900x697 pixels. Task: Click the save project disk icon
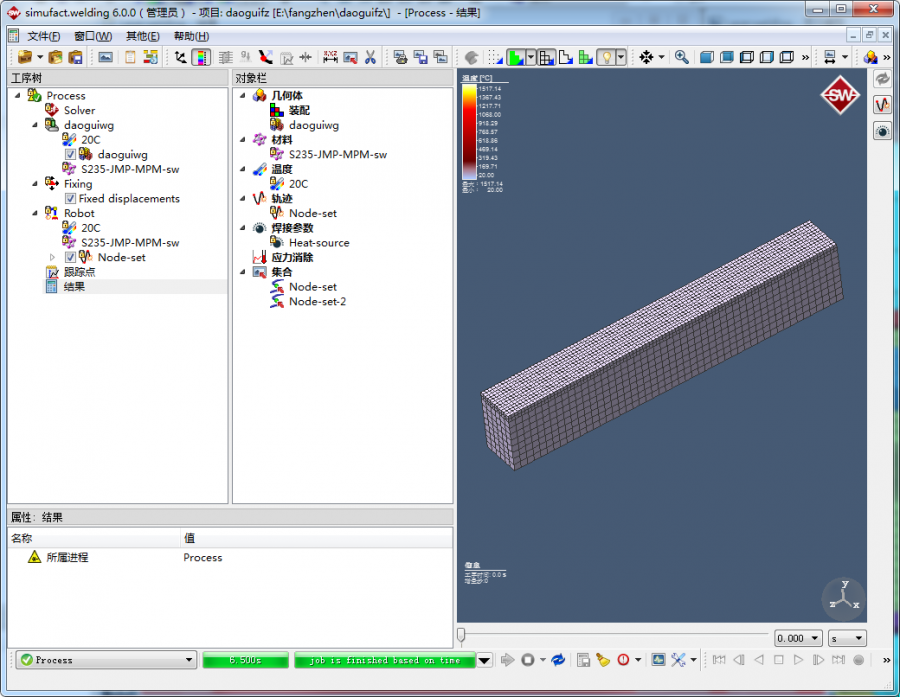pos(75,57)
